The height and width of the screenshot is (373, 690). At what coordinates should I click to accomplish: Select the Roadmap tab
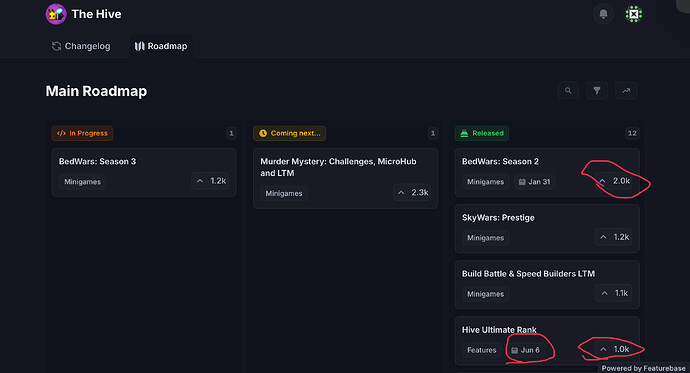coord(161,46)
